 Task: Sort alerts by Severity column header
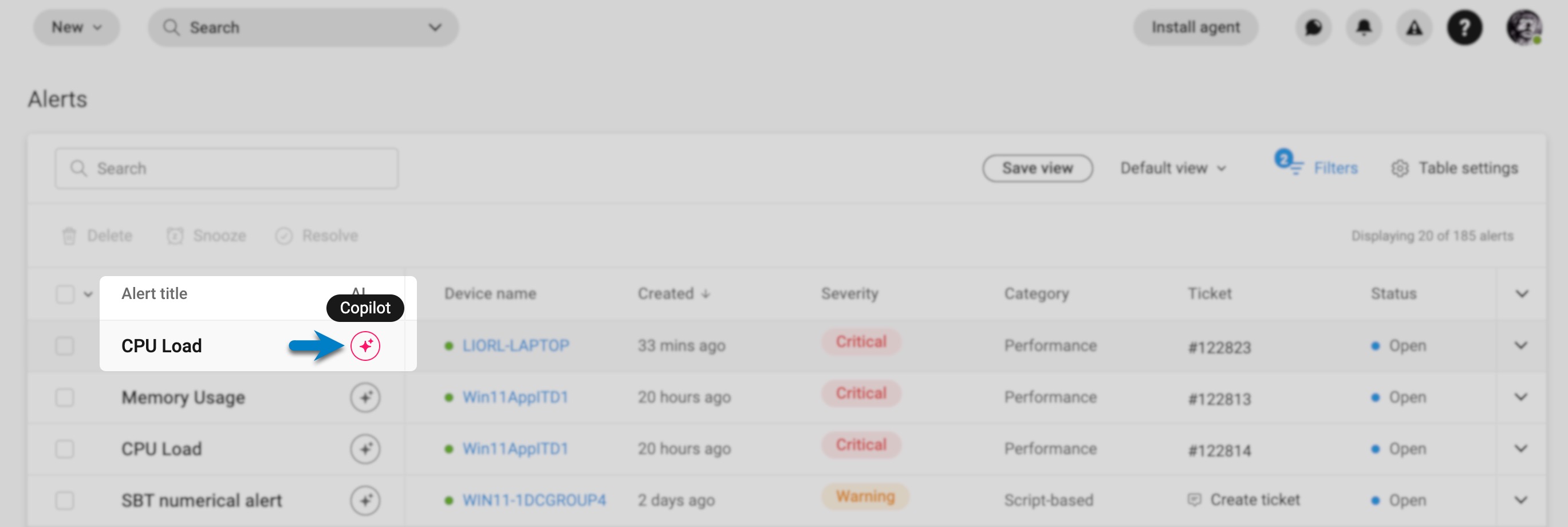849,293
